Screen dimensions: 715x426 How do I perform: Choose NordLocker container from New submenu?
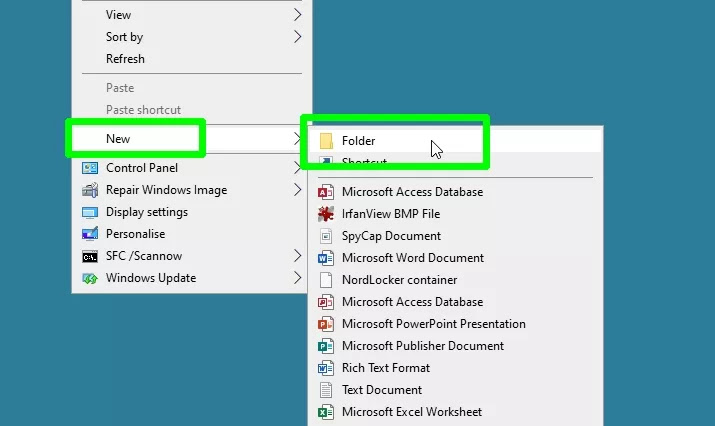coord(455,280)
